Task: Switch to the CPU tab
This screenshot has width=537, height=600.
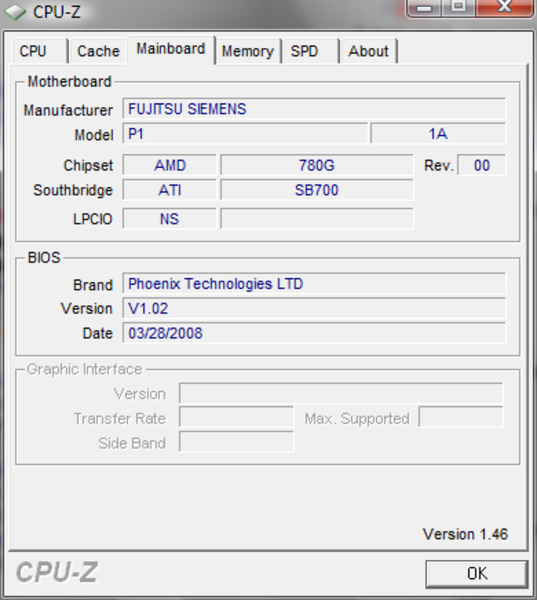Action: click(40, 51)
